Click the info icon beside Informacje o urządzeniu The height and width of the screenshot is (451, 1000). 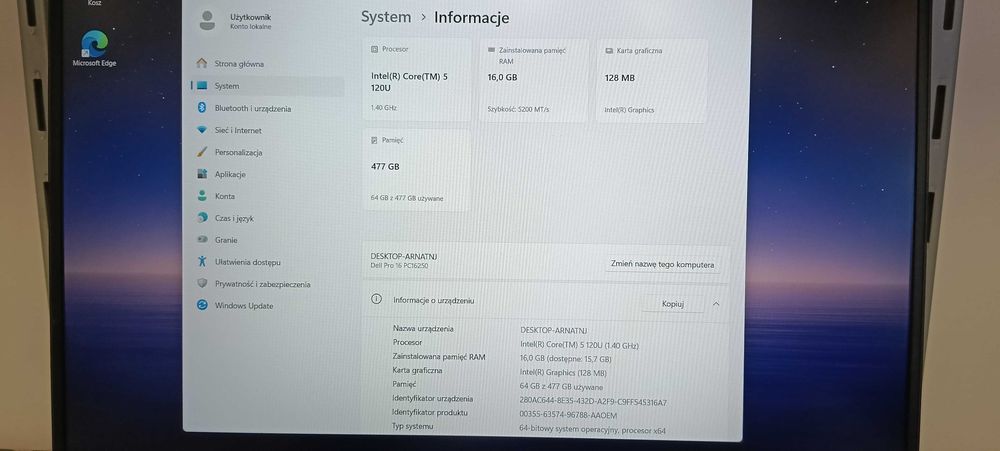(x=376, y=299)
